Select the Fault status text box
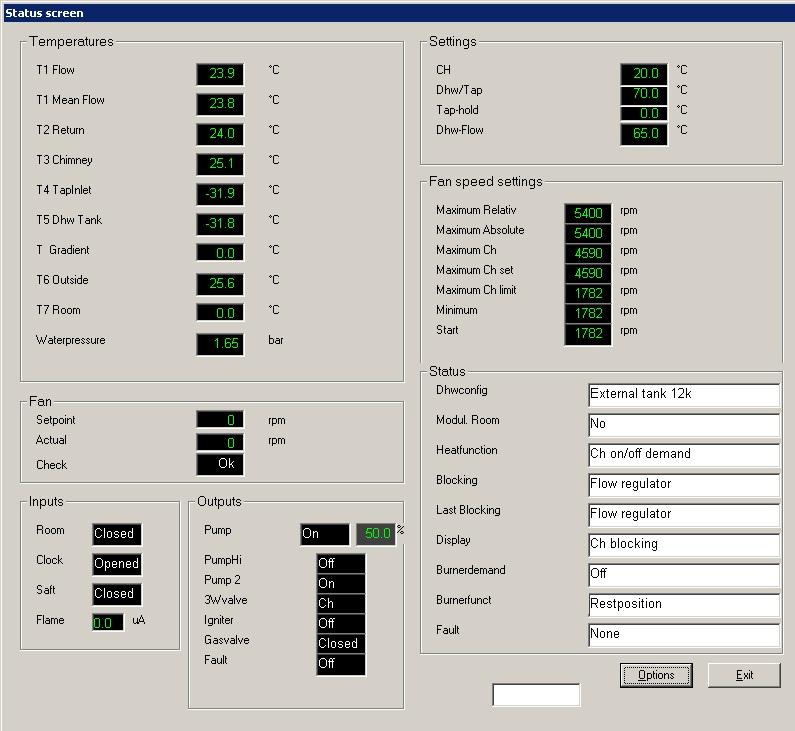The width and height of the screenshot is (795, 731). coord(684,634)
